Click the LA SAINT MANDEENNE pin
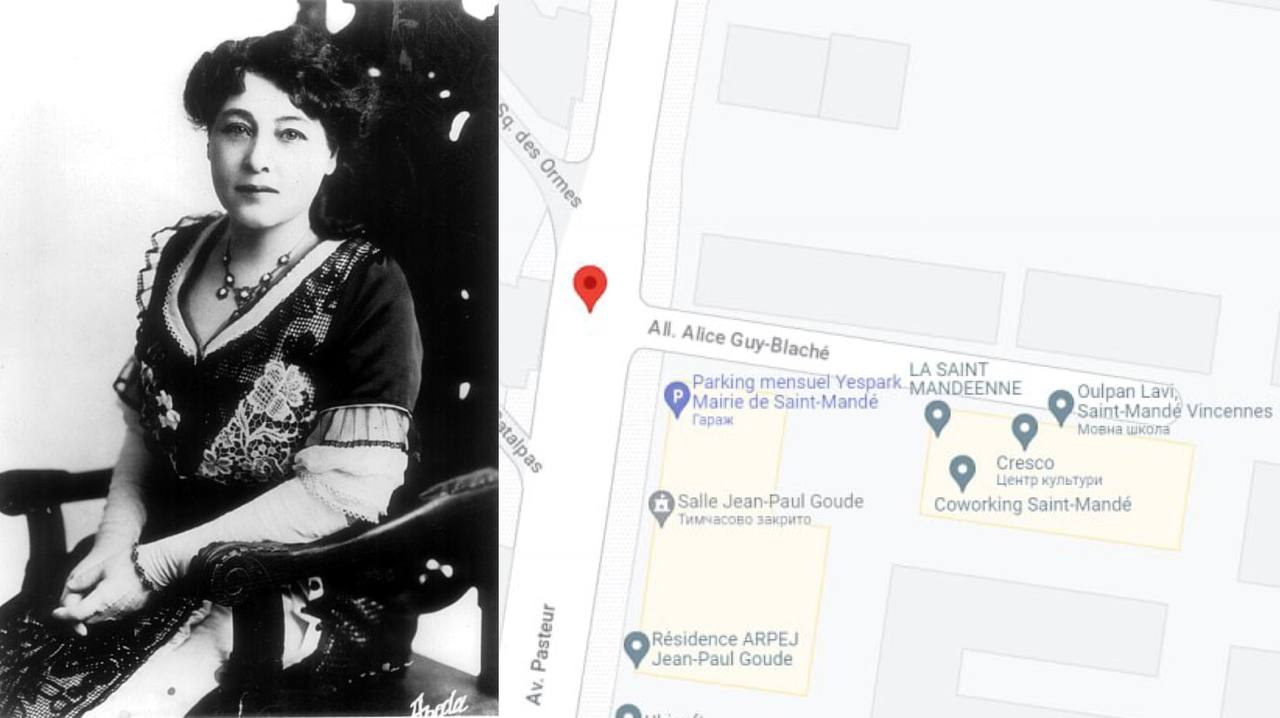The image size is (1280, 718). coord(937,417)
